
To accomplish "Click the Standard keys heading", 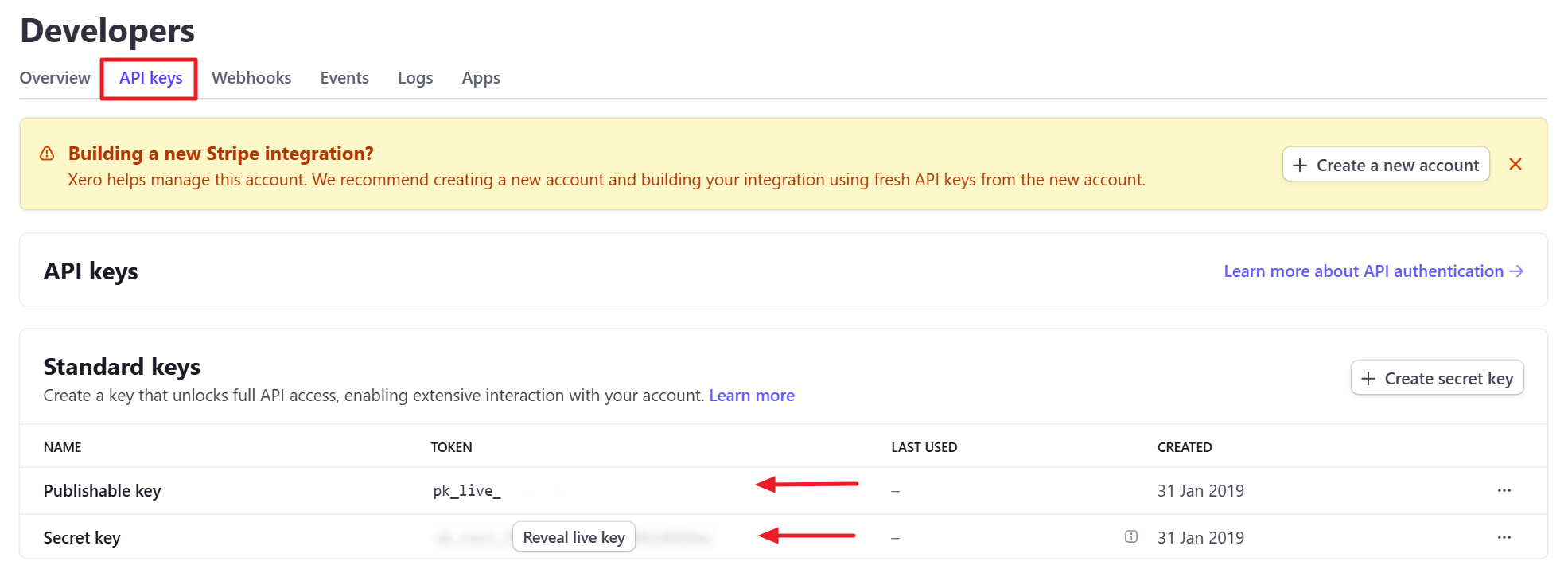I will point(122,367).
